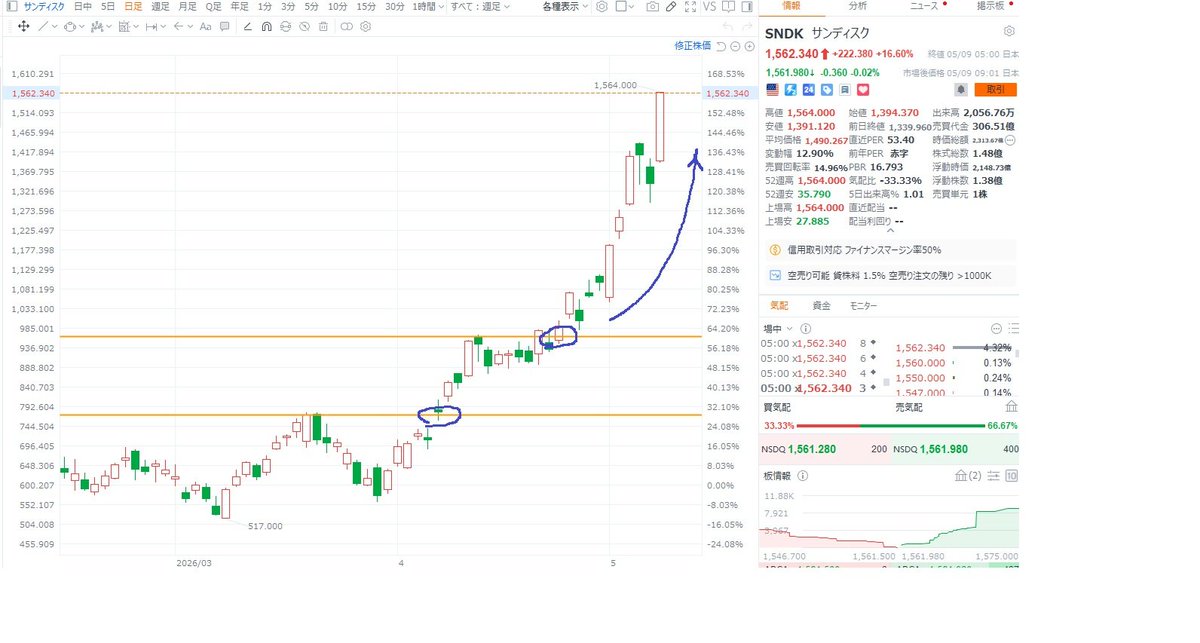Switch to the 日中 intraday view
Viewport: 1200px width, 643px height.
click(x=83, y=6)
